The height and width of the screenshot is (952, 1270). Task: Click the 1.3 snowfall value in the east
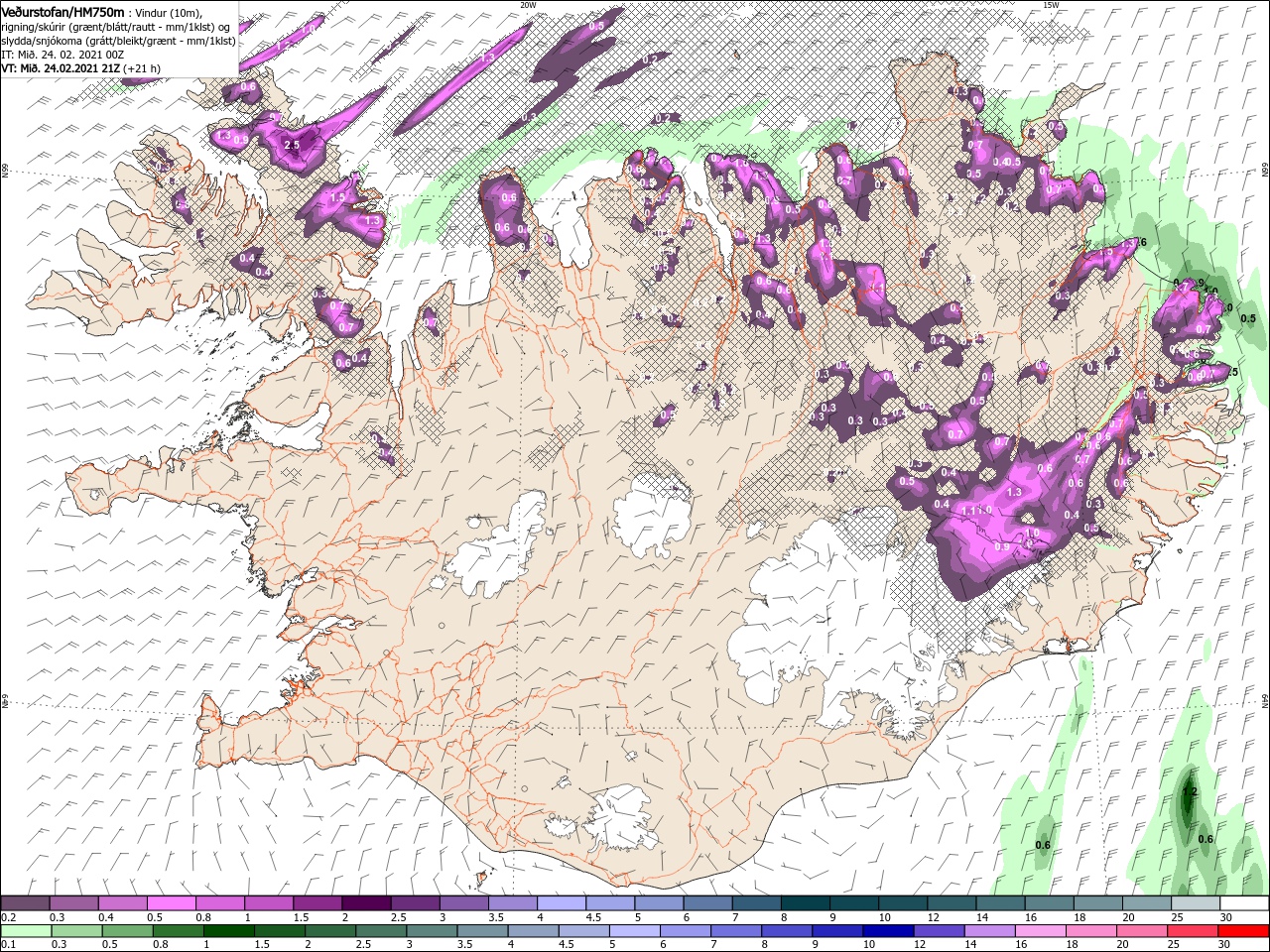click(x=1014, y=492)
